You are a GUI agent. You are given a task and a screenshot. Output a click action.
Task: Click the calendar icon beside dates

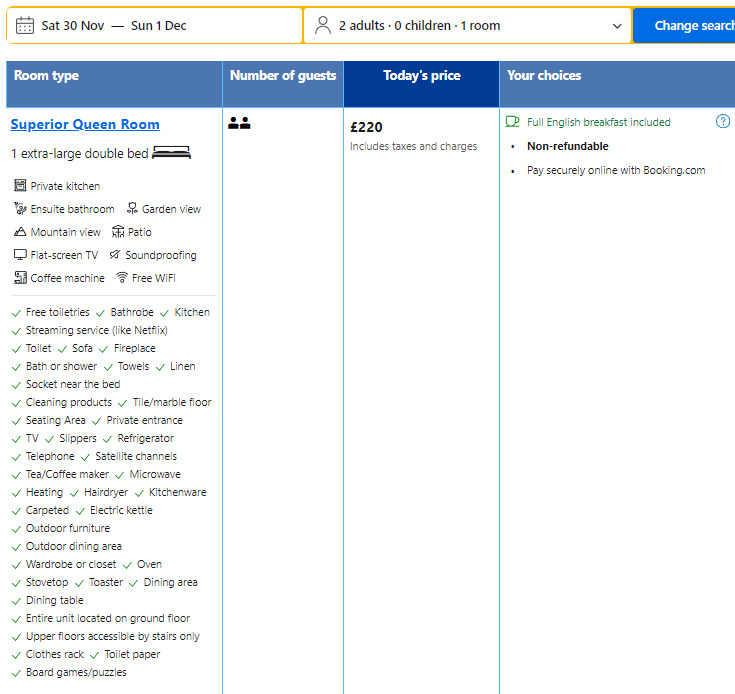pos(25,25)
